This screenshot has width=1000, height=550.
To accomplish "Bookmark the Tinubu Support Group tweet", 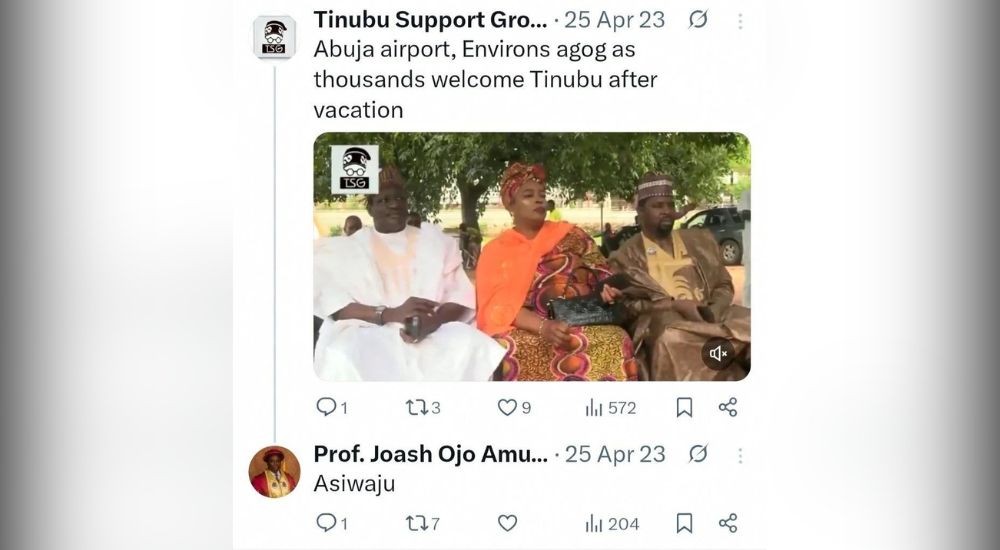I will [x=684, y=407].
